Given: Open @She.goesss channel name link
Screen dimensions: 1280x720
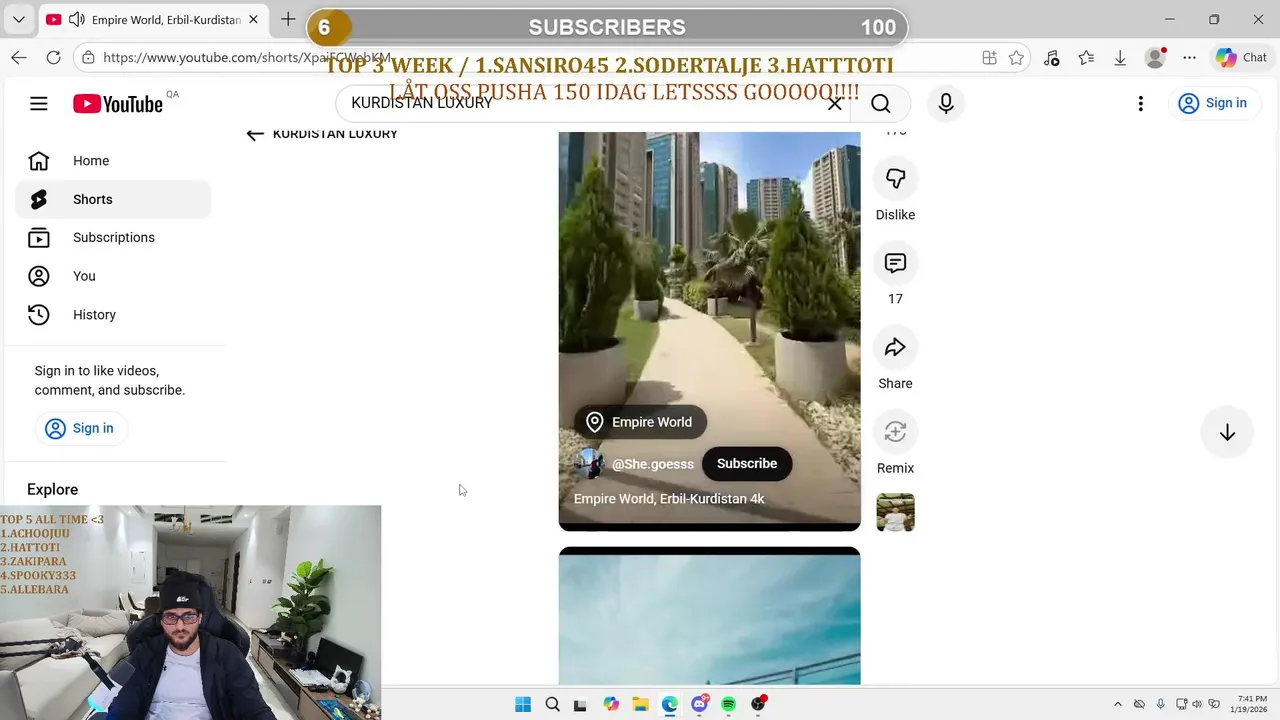Looking at the screenshot, I should pyautogui.click(x=652, y=464).
